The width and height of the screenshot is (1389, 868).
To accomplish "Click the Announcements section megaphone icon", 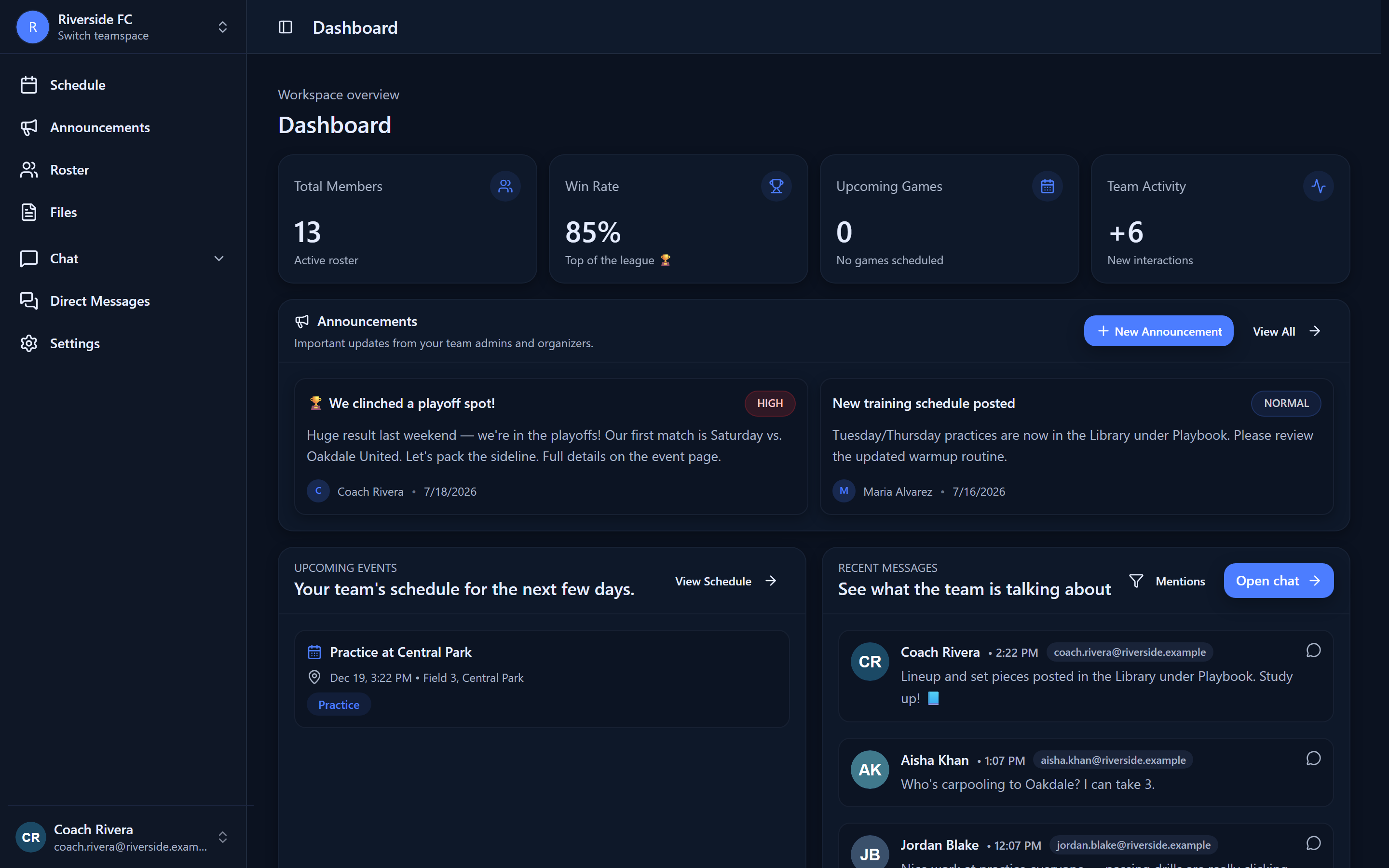I will coord(302,322).
